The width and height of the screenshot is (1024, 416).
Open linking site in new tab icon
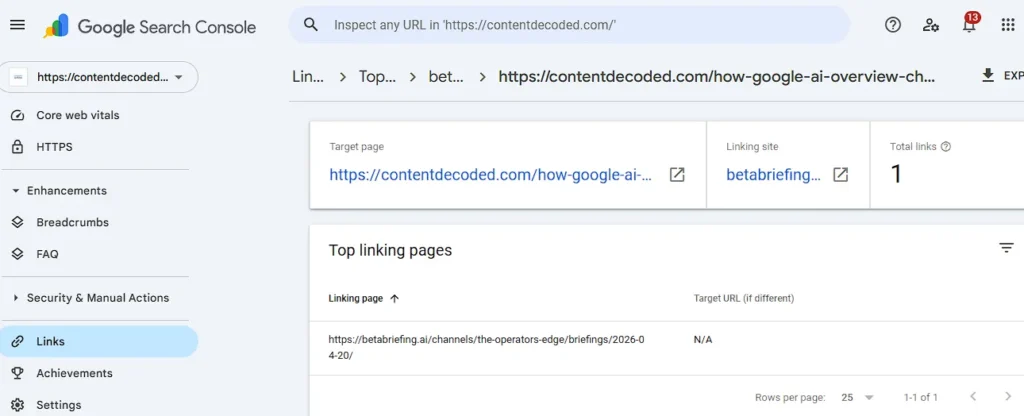click(x=840, y=174)
